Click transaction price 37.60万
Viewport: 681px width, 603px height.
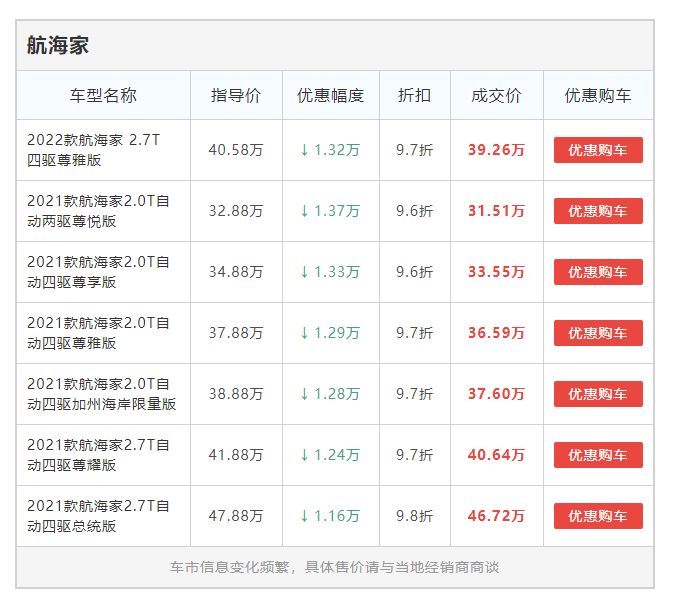tap(496, 394)
